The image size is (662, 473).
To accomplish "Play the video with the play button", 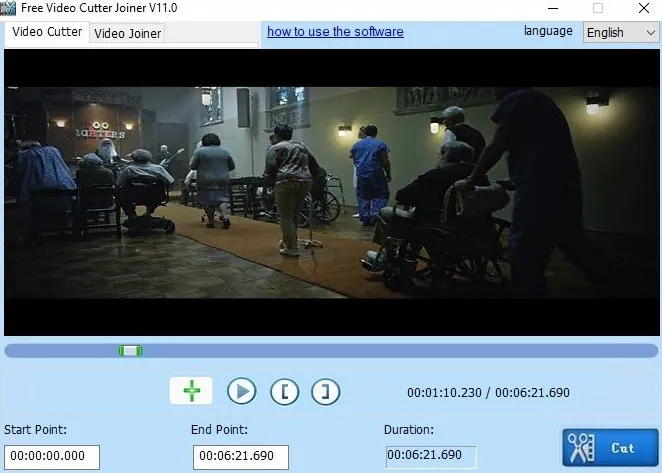I will pos(242,391).
